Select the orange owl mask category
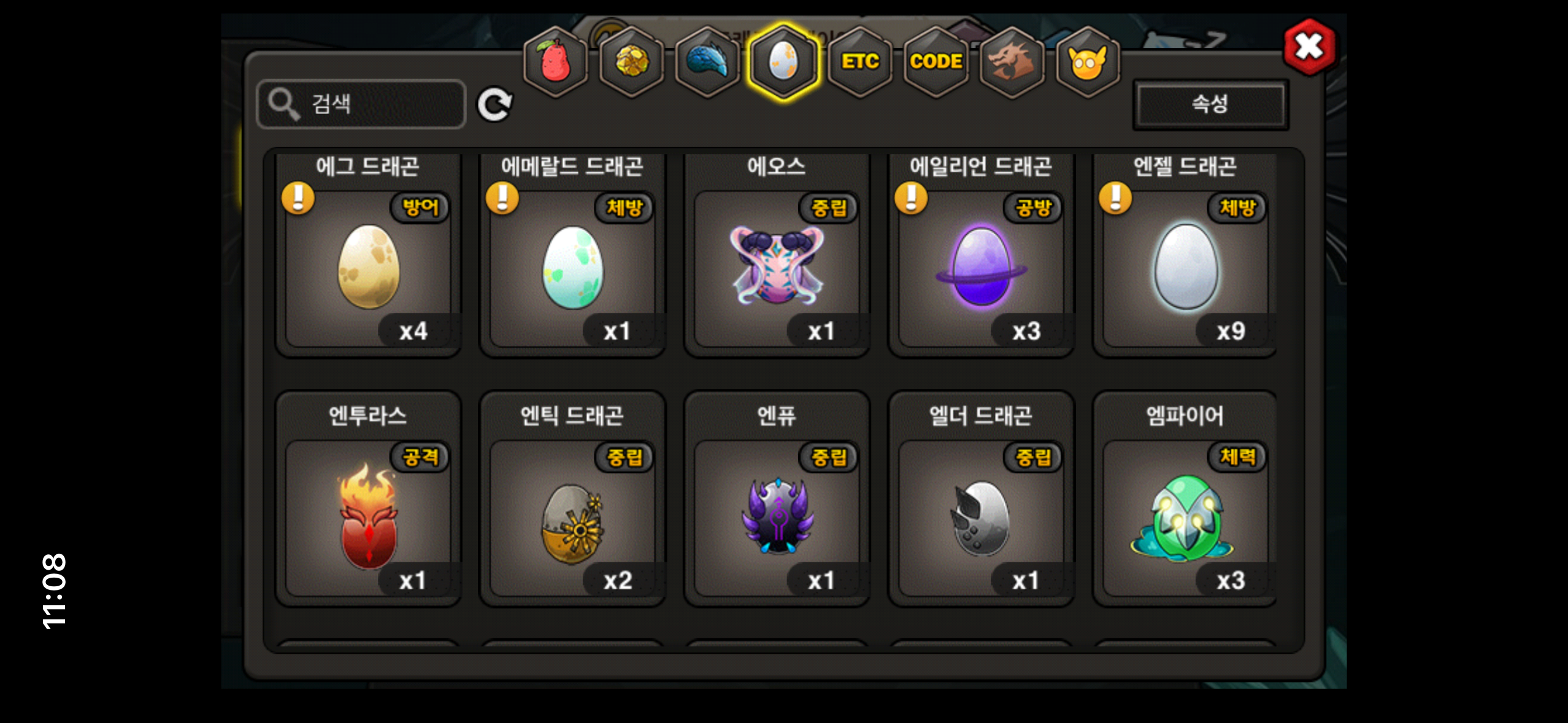The height and width of the screenshot is (723, 1568). tap(1088, 62)
